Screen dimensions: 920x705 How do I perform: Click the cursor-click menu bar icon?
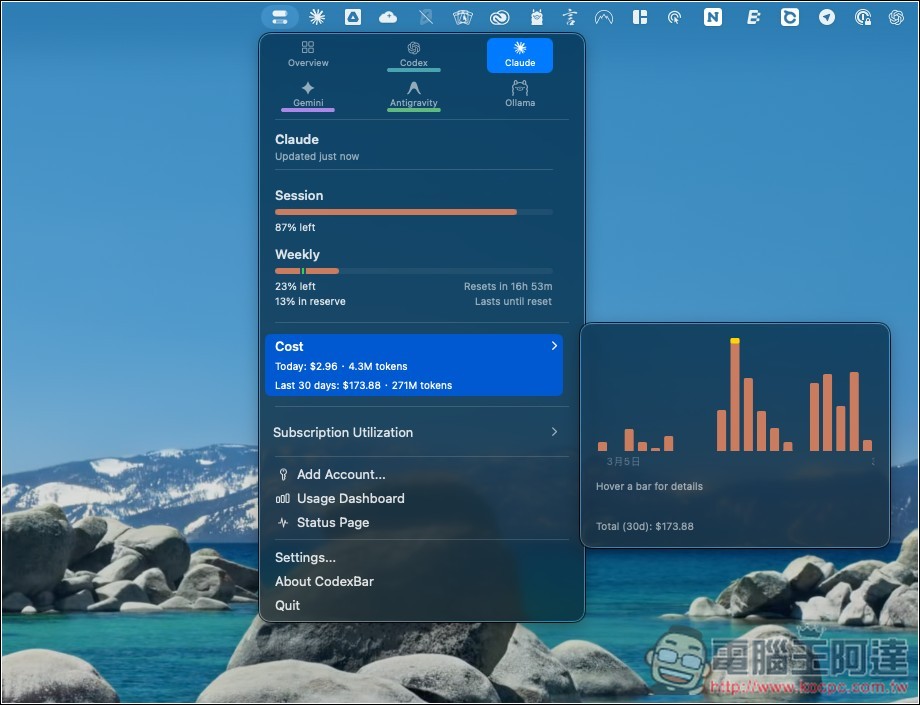pyautogui.click(x=674, y=18)
